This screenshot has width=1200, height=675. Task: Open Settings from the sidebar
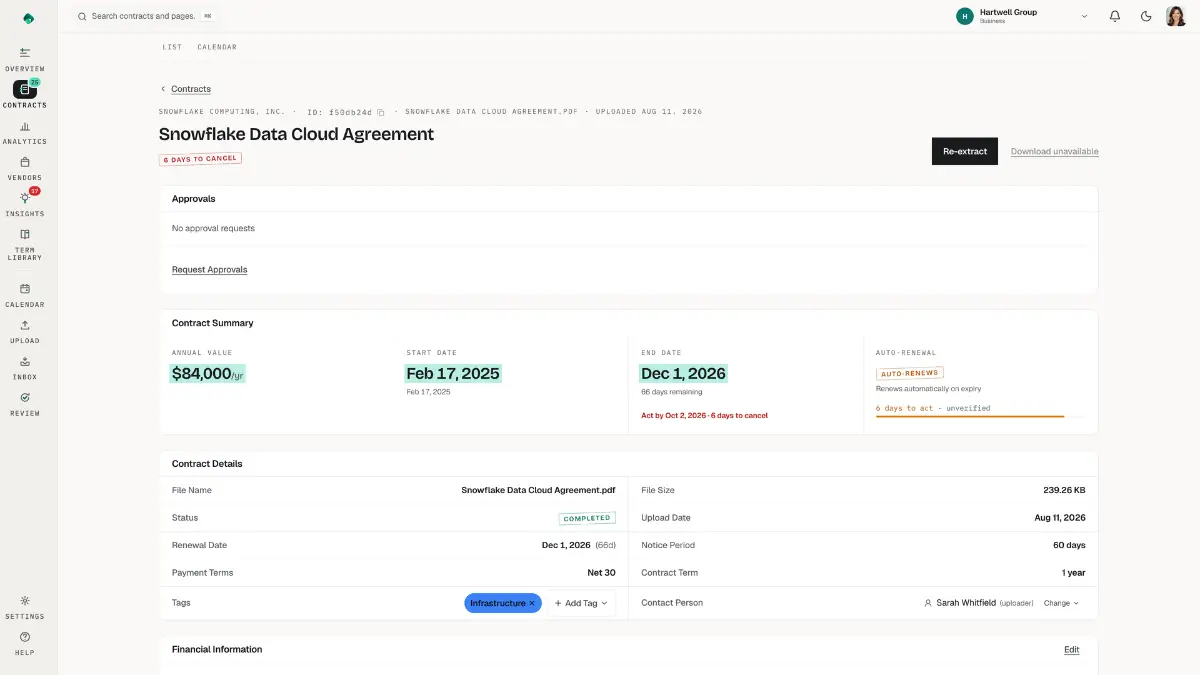pyautogui.click(x=25, y=607)
